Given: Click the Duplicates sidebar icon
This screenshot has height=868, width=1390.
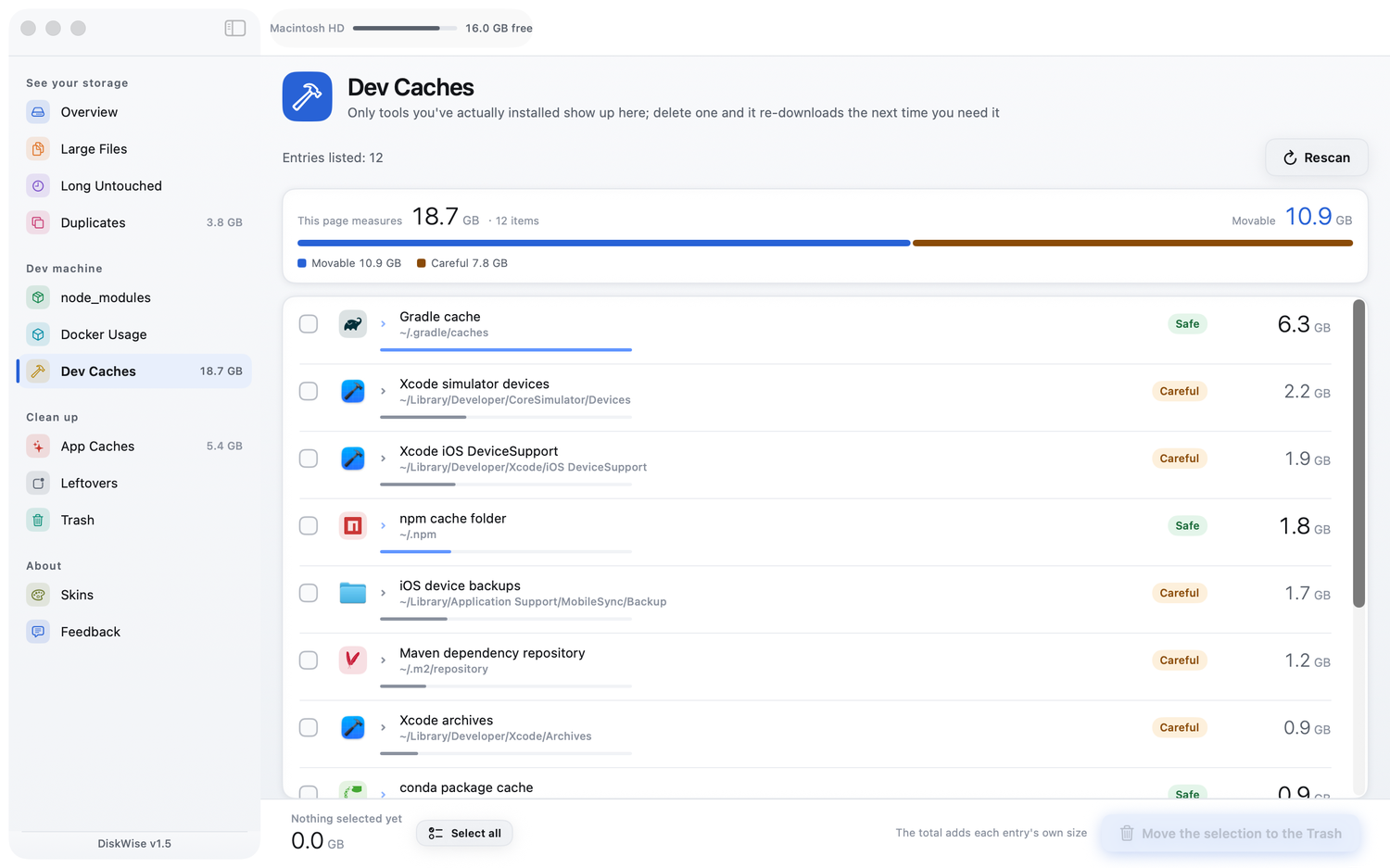Looking at the screenshot, I should click(x=38, y=223).
